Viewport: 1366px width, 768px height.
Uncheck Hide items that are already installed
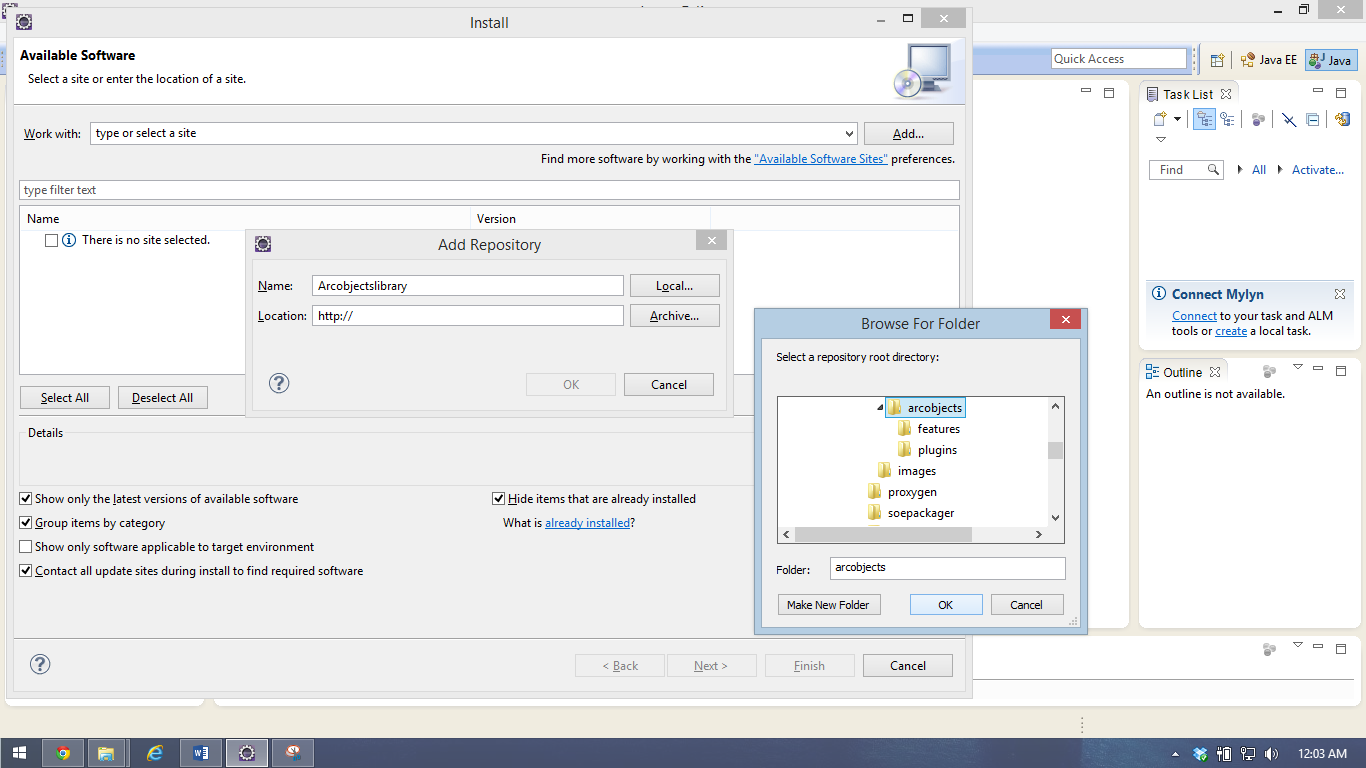click(497, 498)
